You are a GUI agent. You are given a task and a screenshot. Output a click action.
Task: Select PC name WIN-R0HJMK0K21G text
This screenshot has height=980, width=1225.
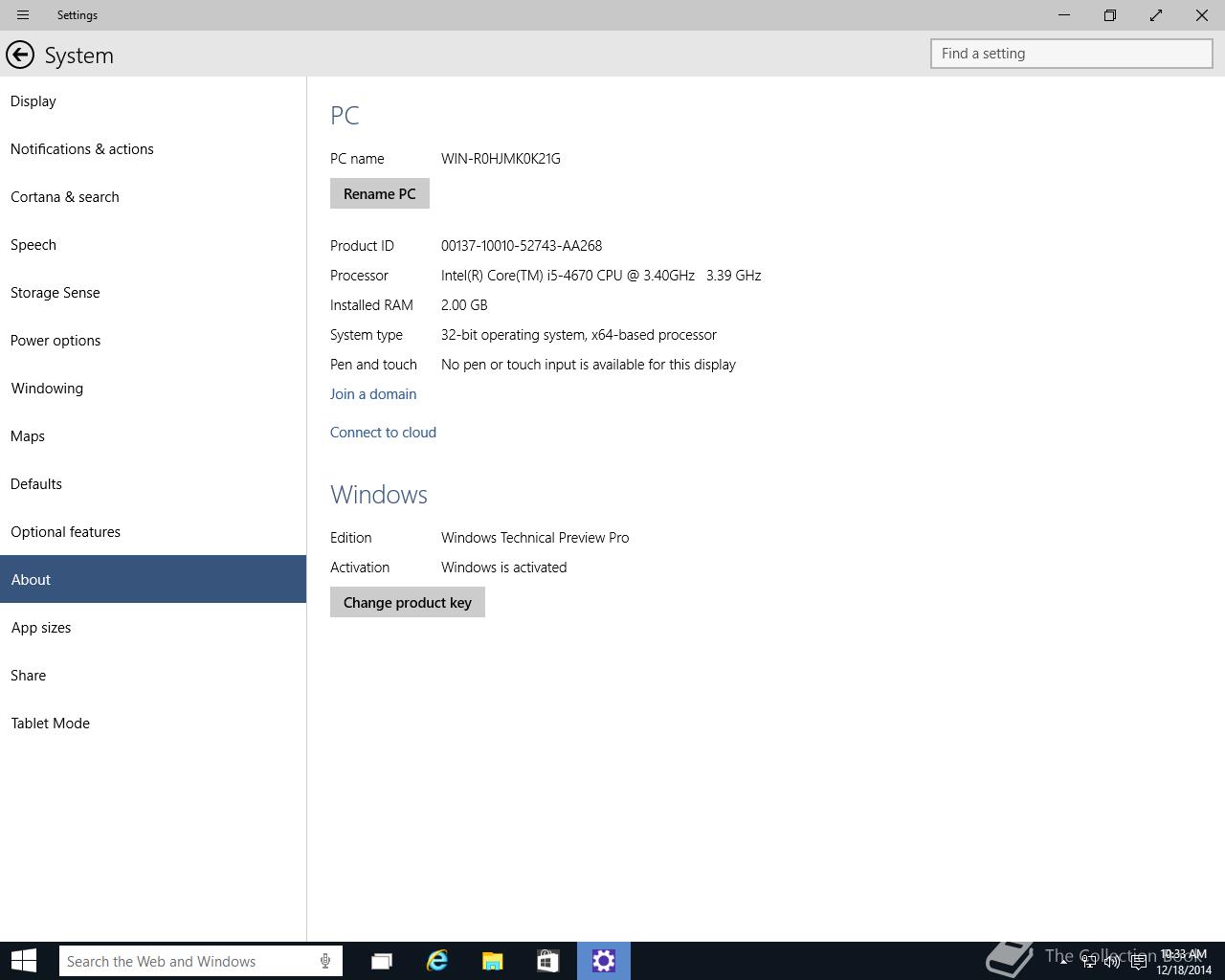pyautogui.click(x=501, y=159)
